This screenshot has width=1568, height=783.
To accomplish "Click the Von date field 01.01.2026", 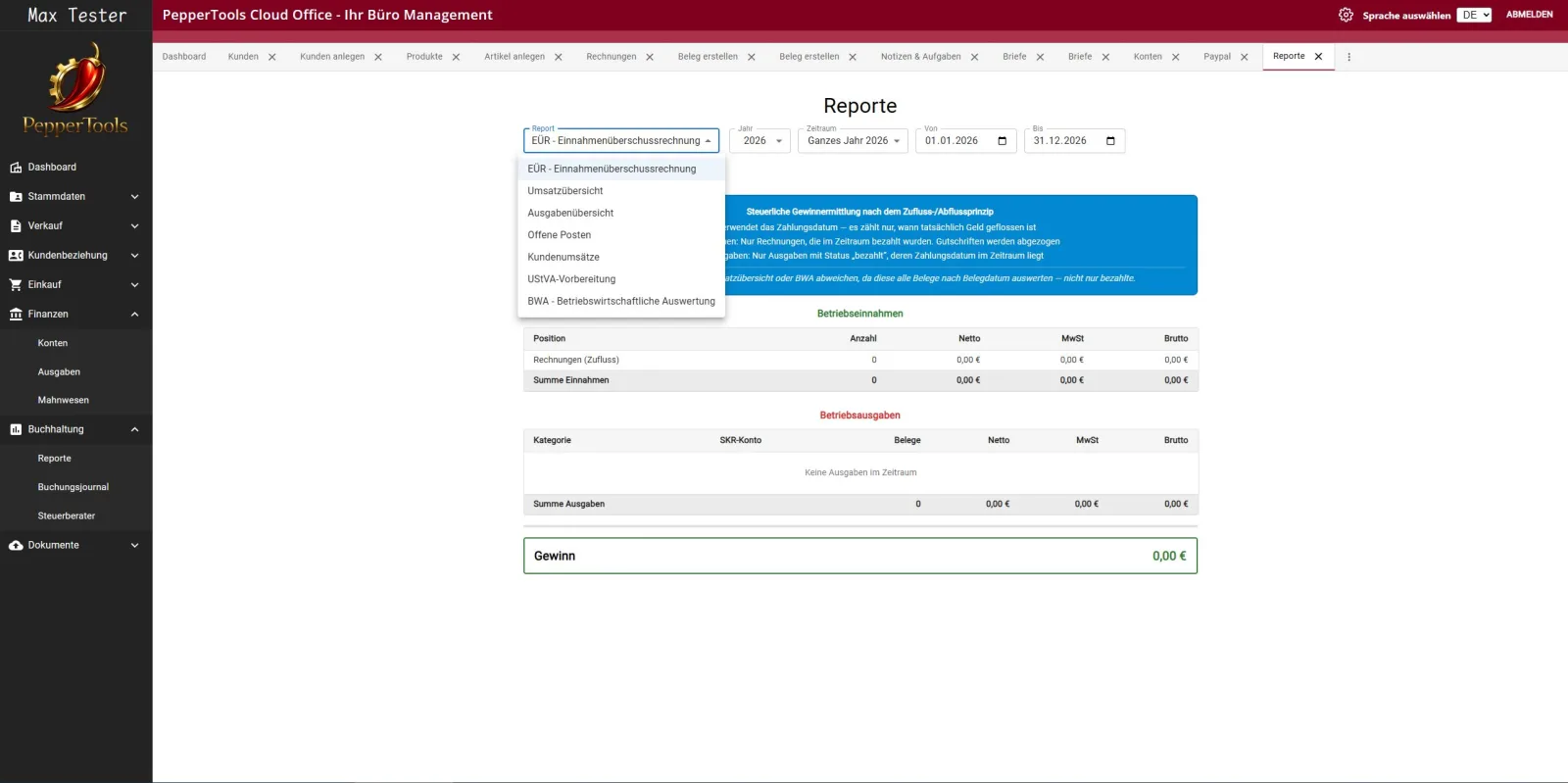I will (x=965, y=141).
